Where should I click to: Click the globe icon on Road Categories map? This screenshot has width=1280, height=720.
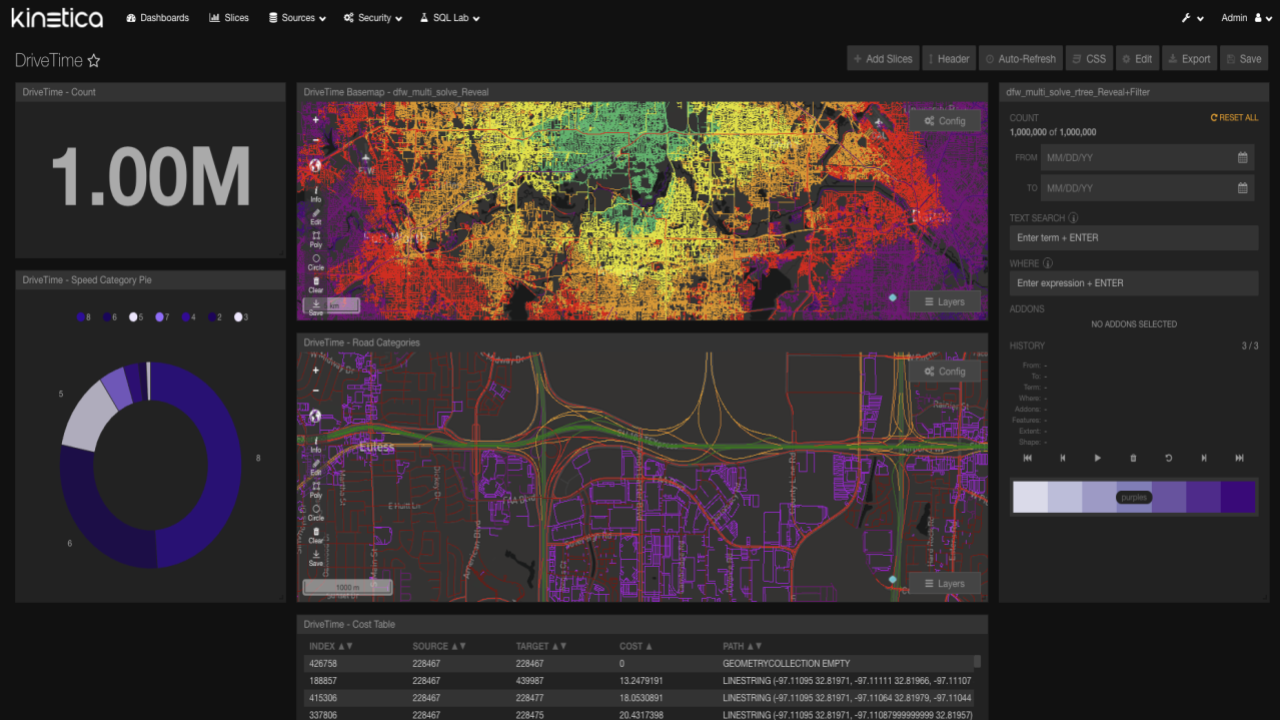coord(315,416)
